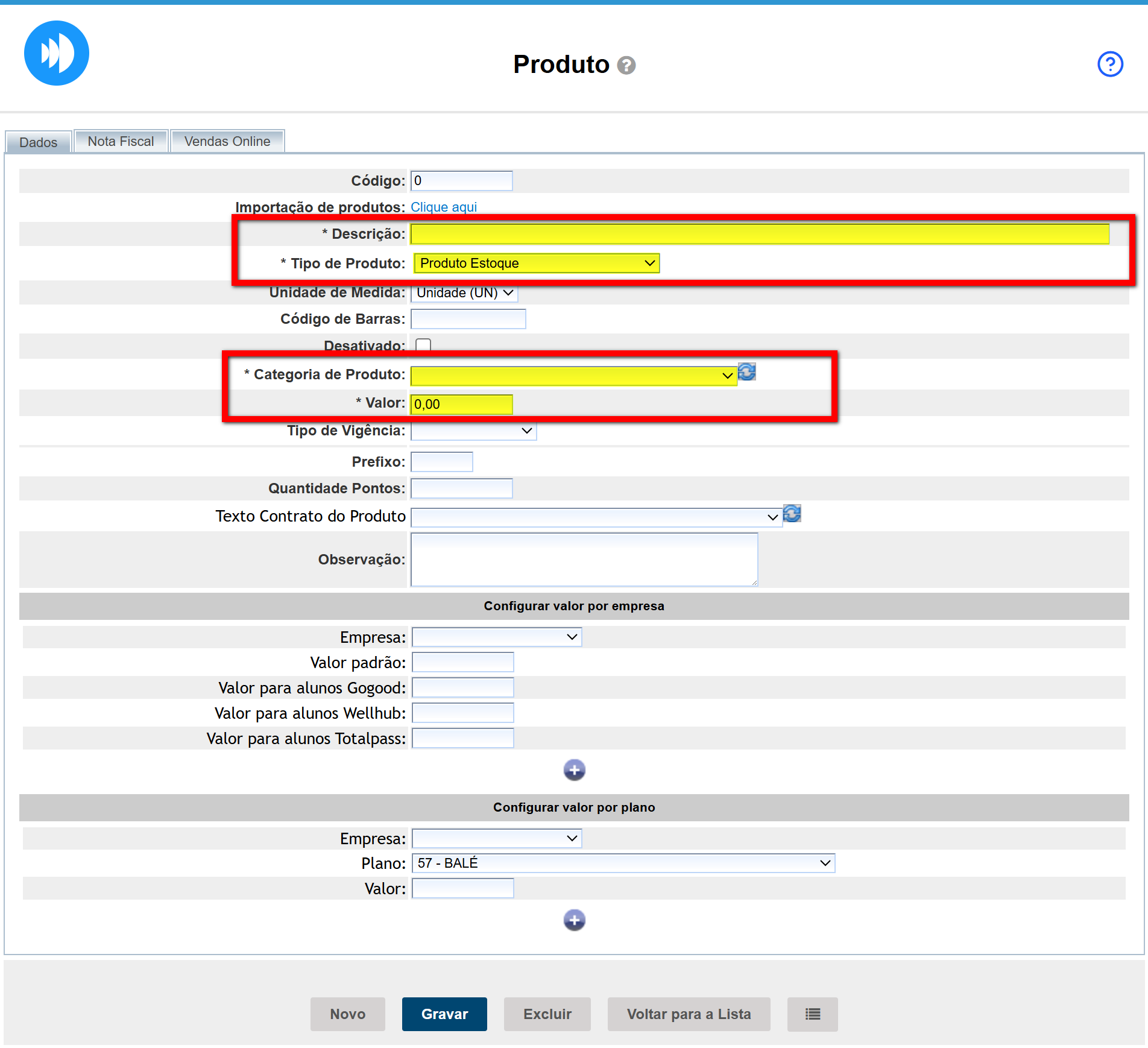Follow the Clique aqui import link
Viewport: 1148px width, 1048px height.
[x=443, y=207]
